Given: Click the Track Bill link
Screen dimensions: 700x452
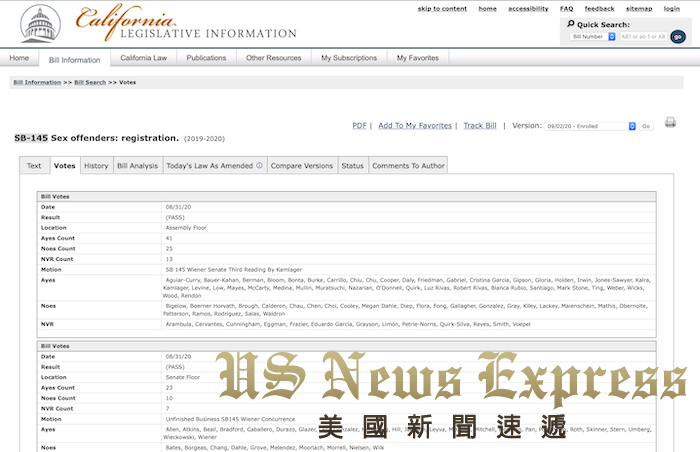Looking at the screenshot, I should tap(480, 126).
